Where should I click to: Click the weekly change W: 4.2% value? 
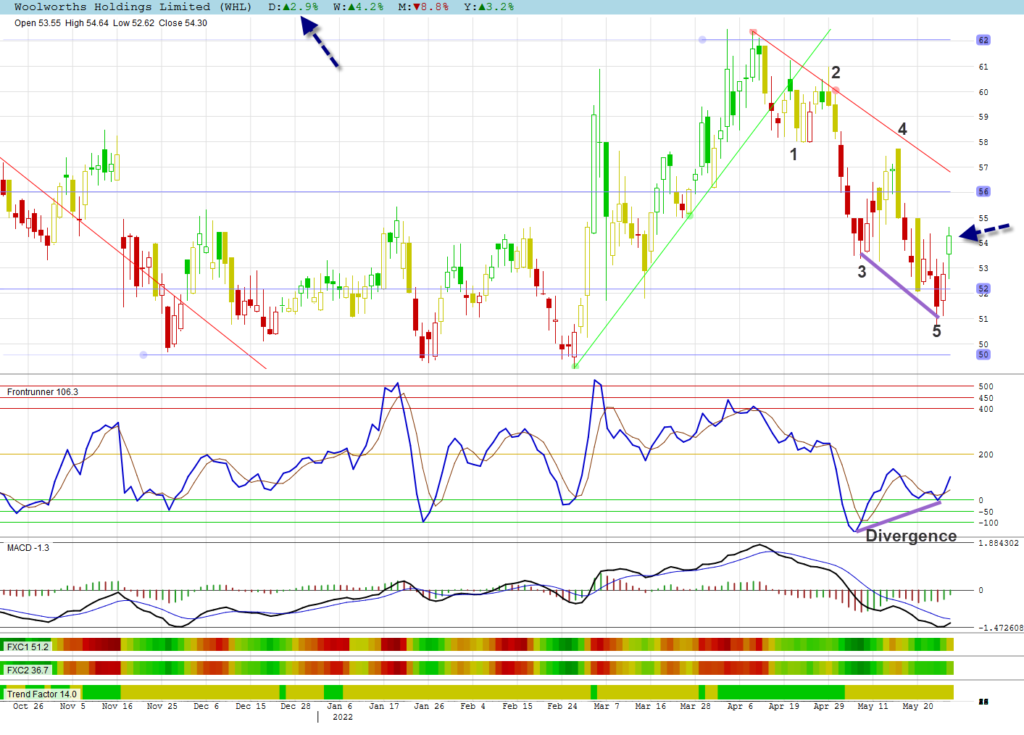pyautogui.click(x=358, y=7)
